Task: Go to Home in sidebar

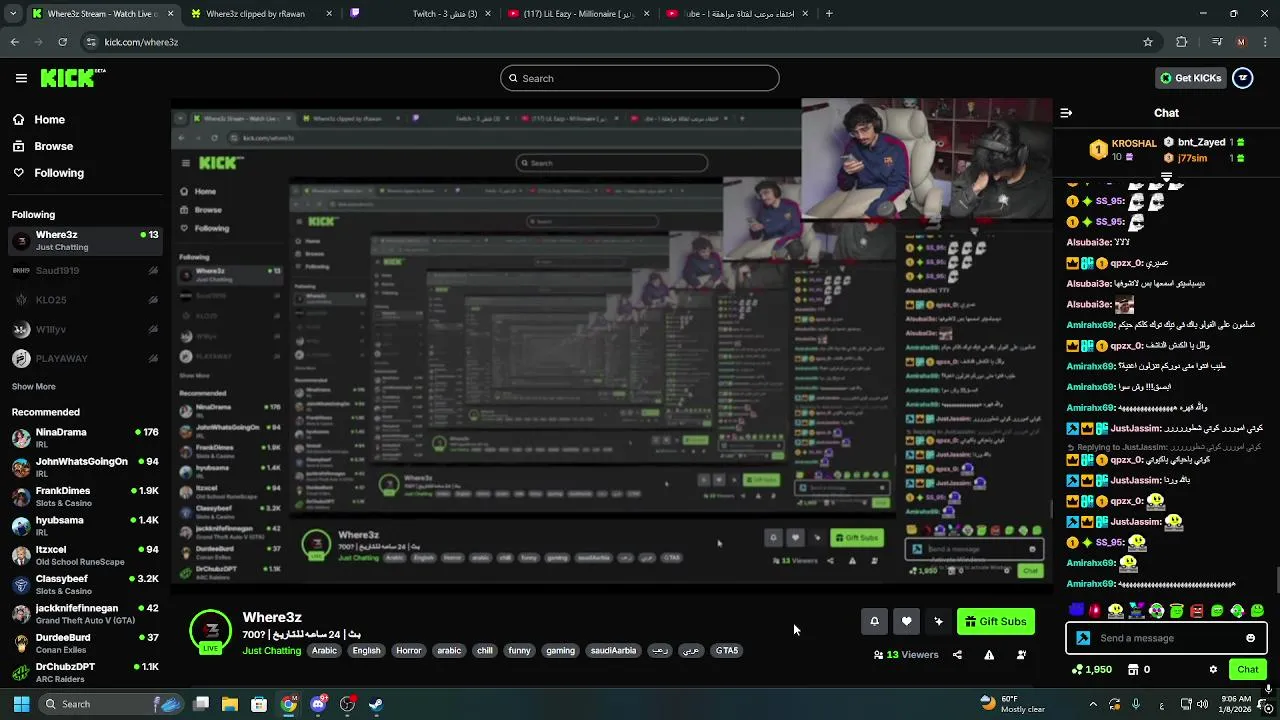Action: [49, 120]
